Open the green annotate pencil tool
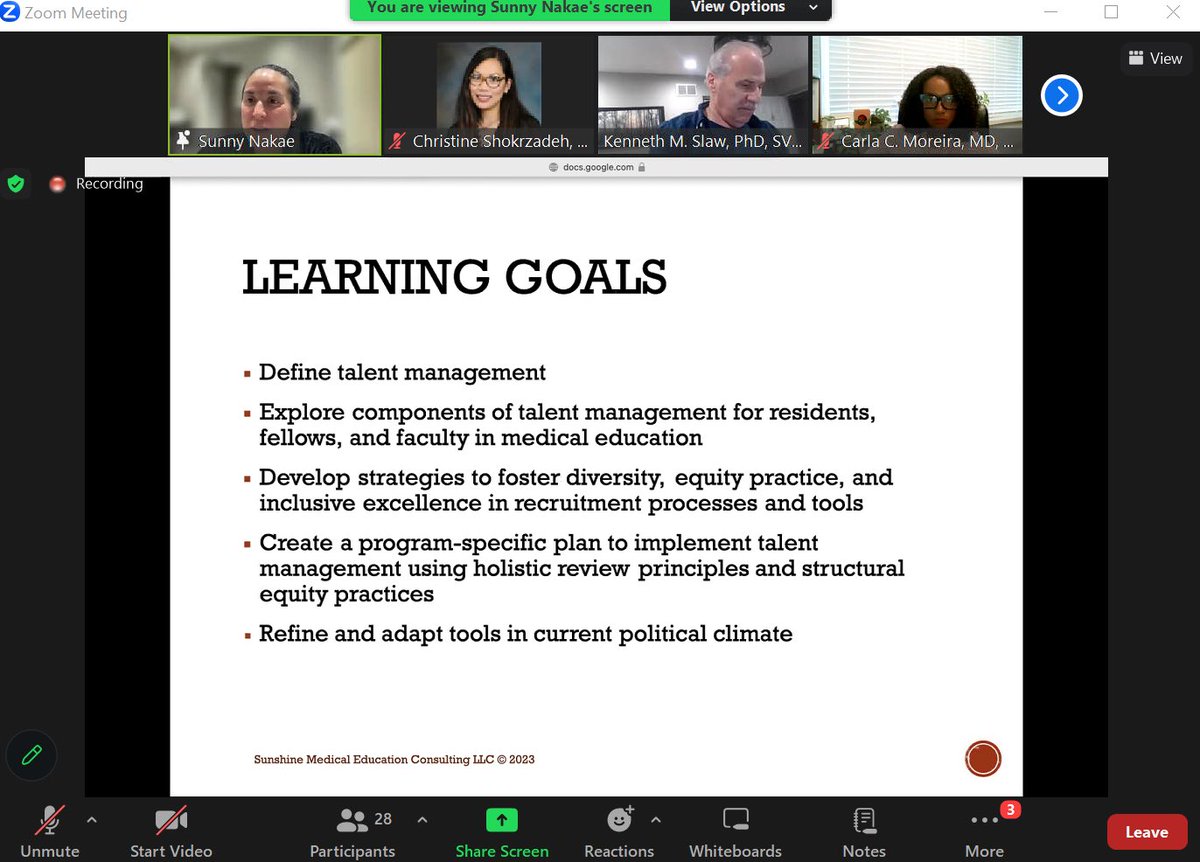This screenshot has height=862, width=1200. pos(32,753)
